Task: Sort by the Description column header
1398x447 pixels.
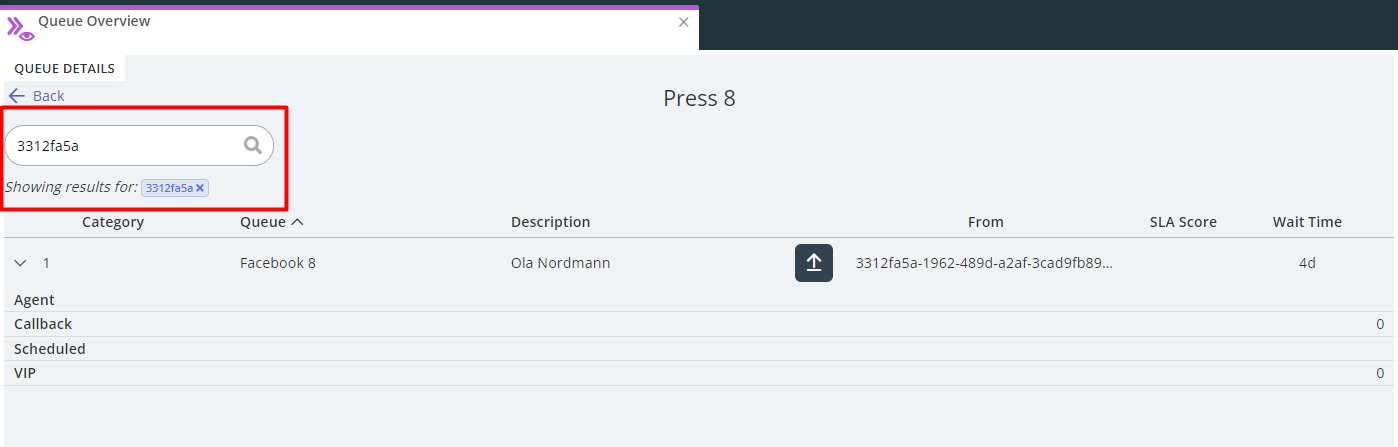Action: pos(550,222)
